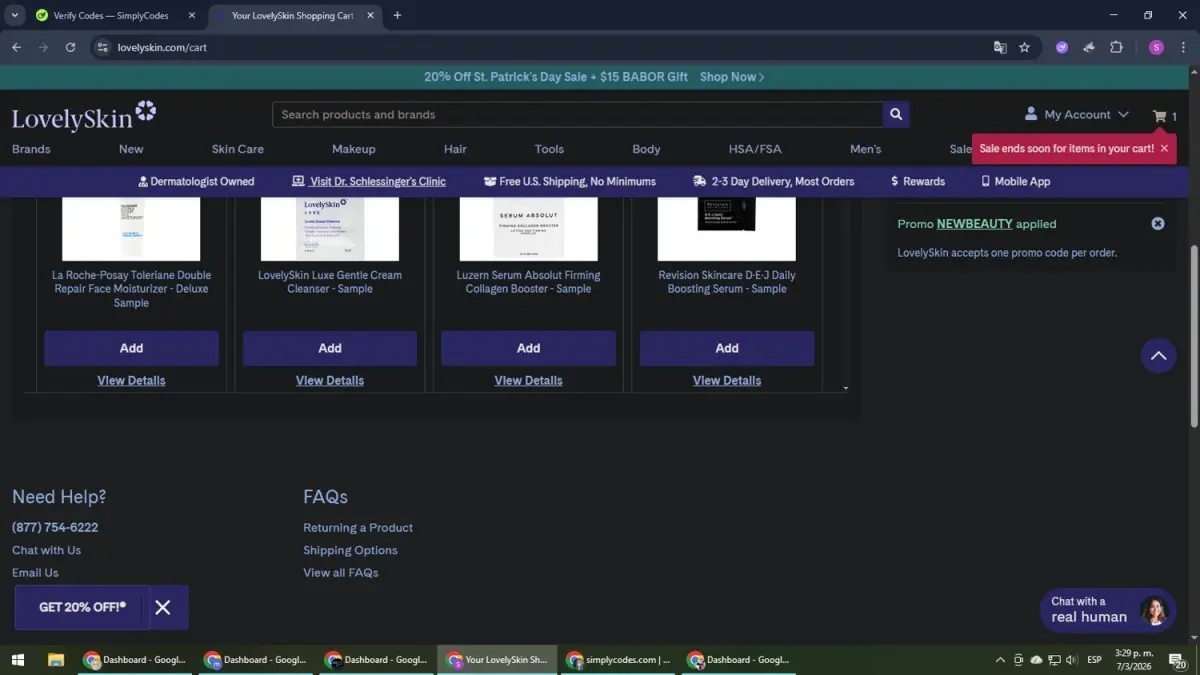Open the Brands menu
Image resolution: width=1200 pixels, height=675 pixels.
click(31, 149)
